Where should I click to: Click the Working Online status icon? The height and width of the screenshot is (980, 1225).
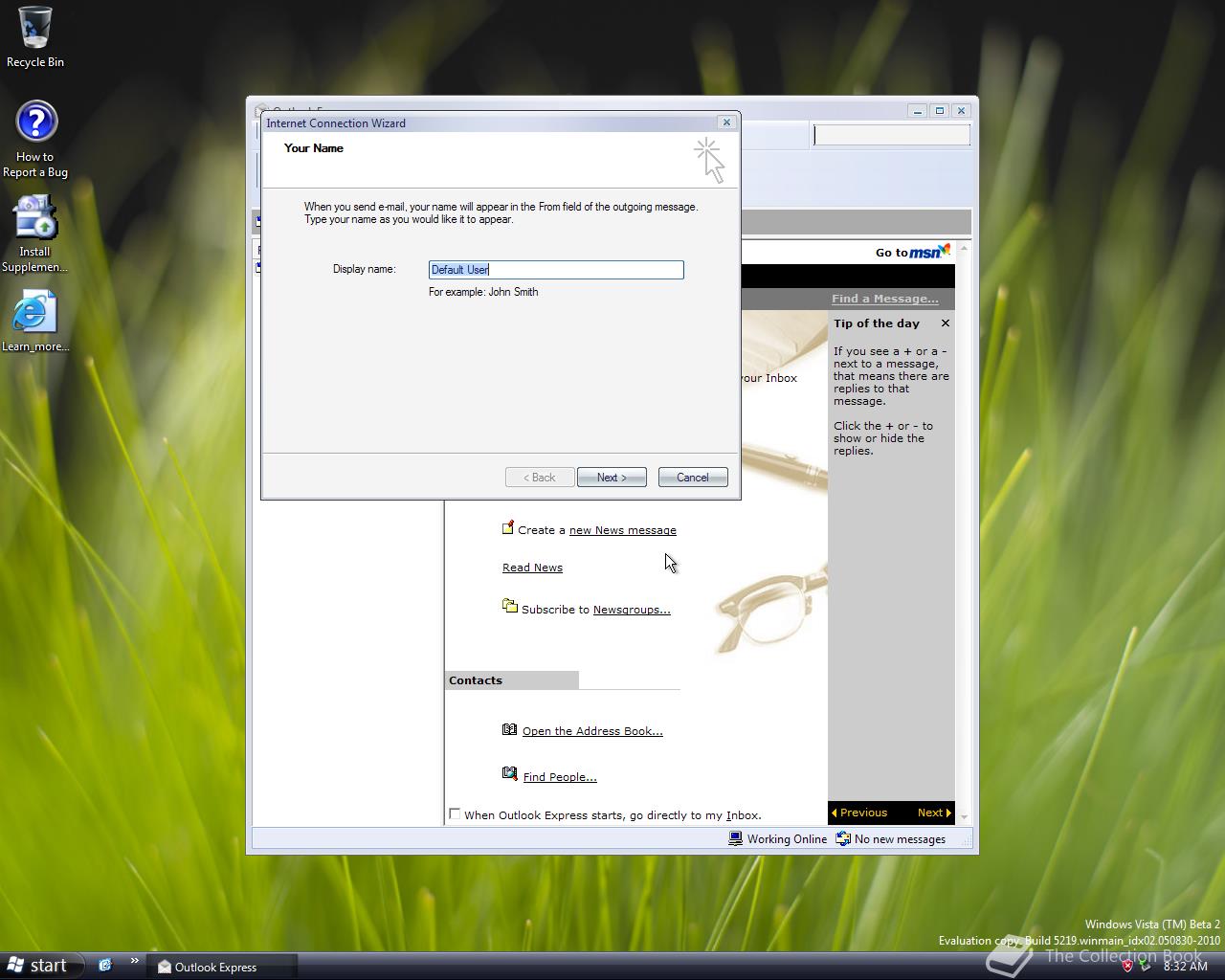[x=735, y=838]
